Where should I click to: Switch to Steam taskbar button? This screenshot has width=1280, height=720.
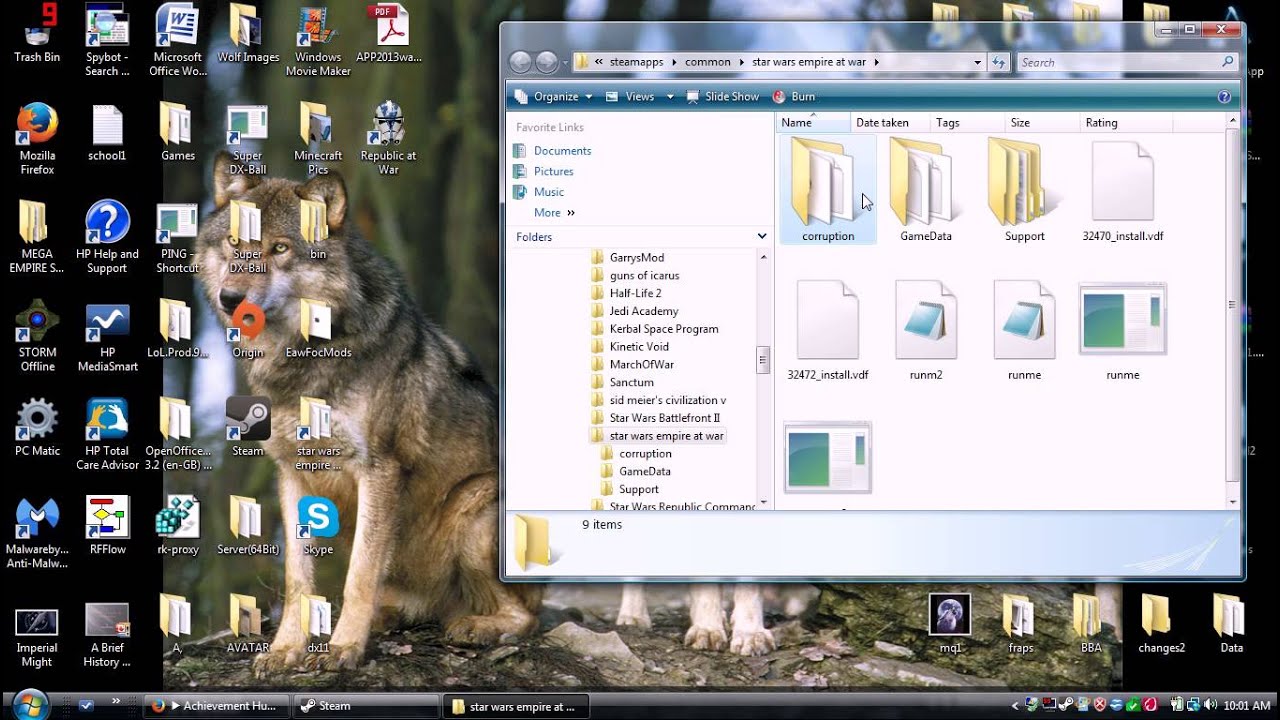point(368,706)
